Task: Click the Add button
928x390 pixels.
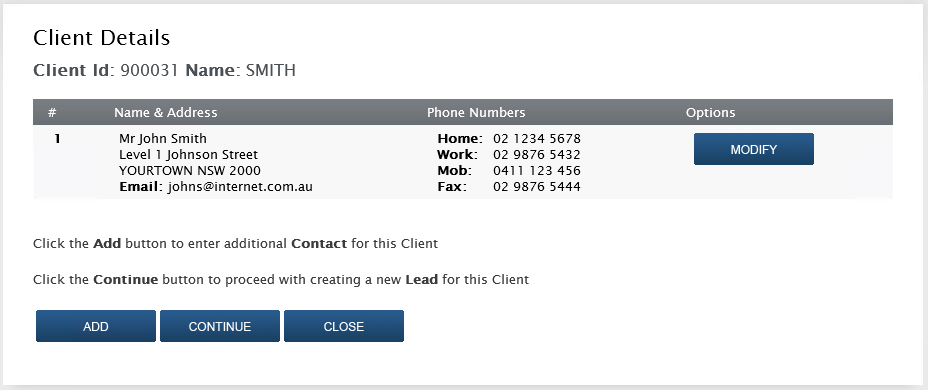Action: 96,326
